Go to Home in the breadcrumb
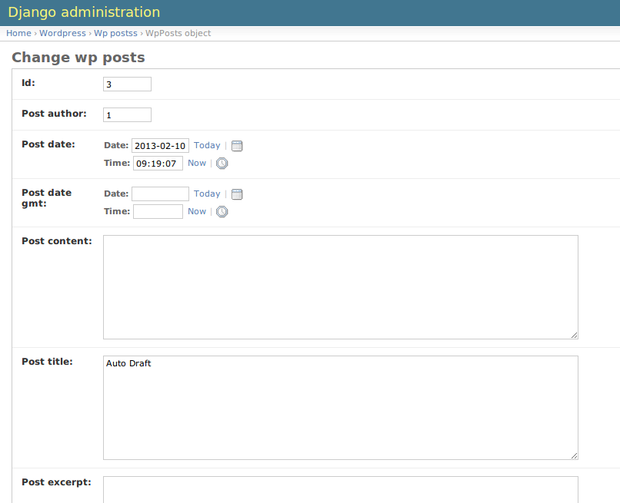 [x=18, y=33]
